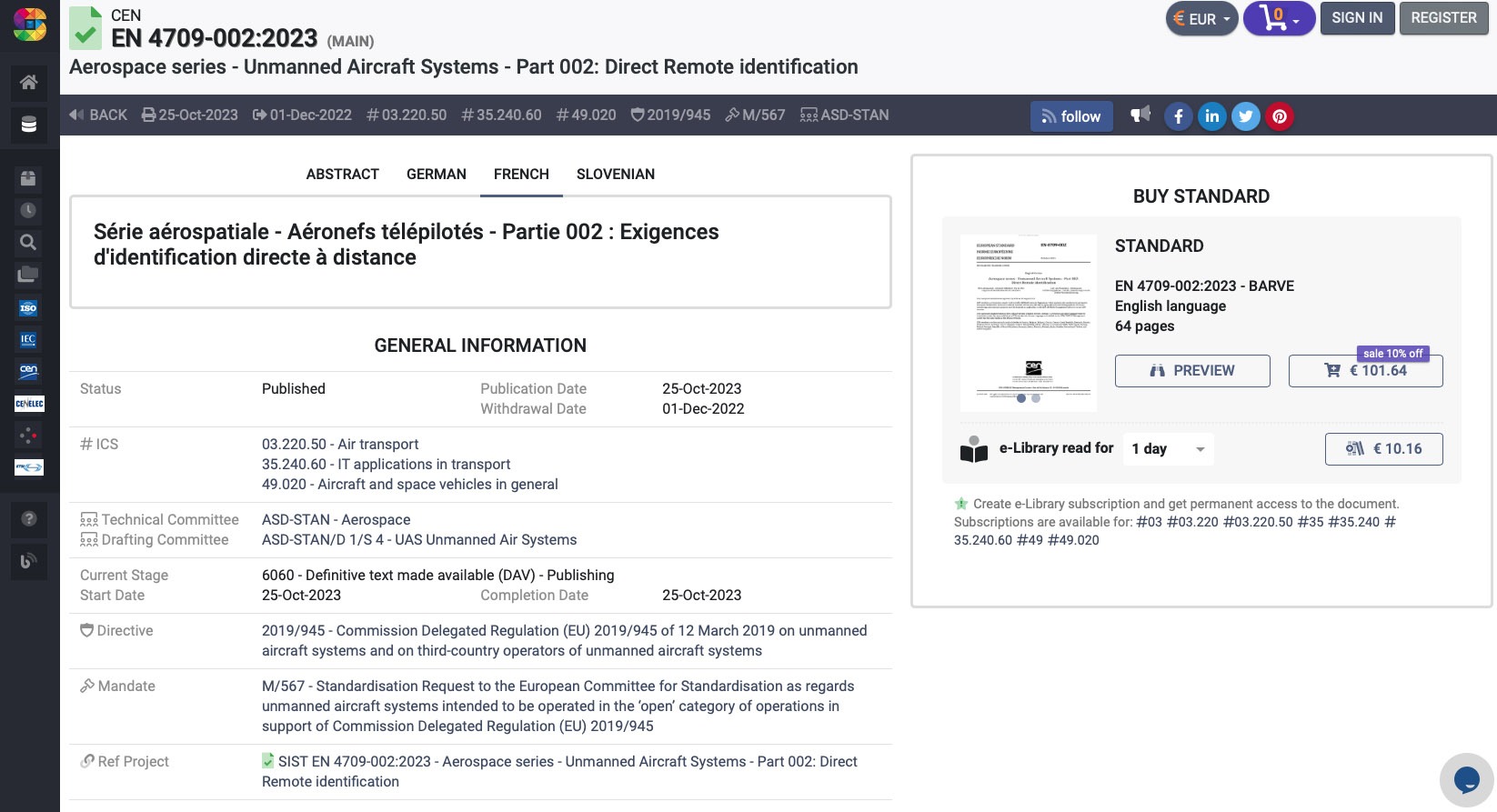Image resolution: width=1497 pixels, height=812 pixels.
Task: Go BACK using the toolbar link
Action: [x=98, y=115]
